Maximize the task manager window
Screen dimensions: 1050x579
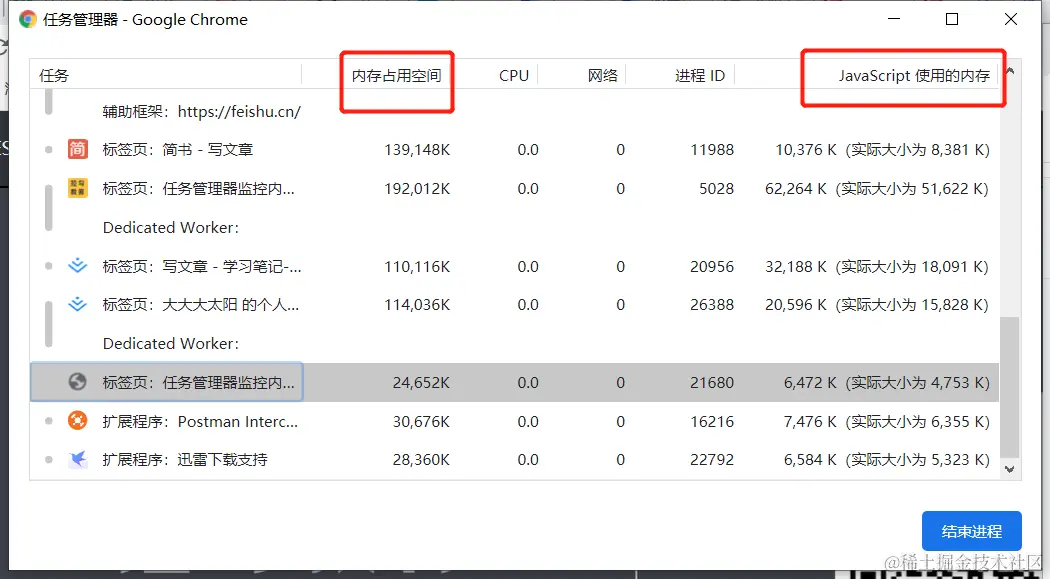coord(952,19)
